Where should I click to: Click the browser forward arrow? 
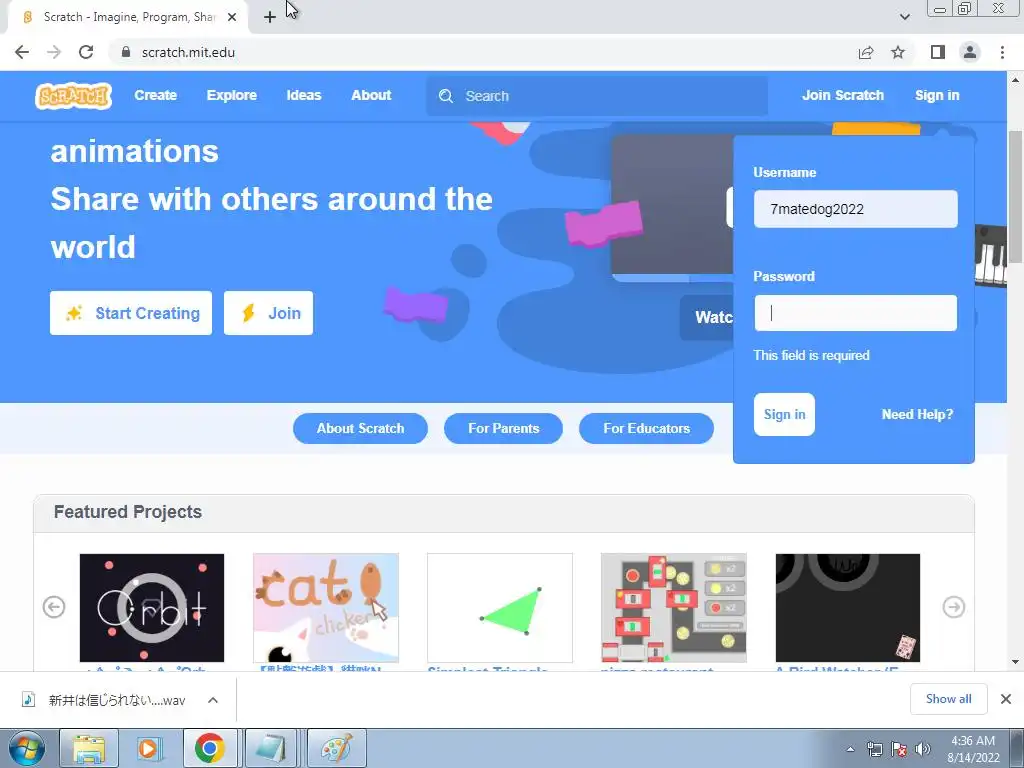[x=54, y=52]
